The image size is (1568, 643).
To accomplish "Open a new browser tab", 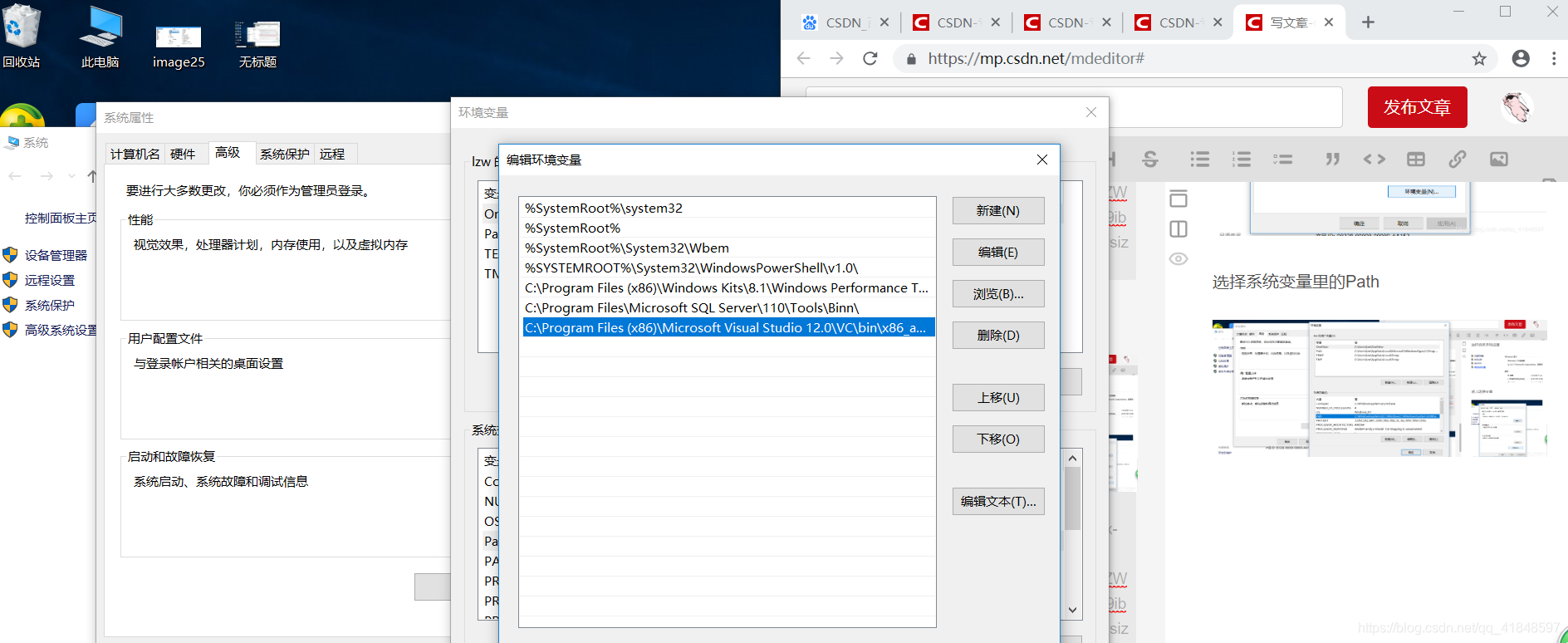I will pyautogui.click(x=1368, y=22).
